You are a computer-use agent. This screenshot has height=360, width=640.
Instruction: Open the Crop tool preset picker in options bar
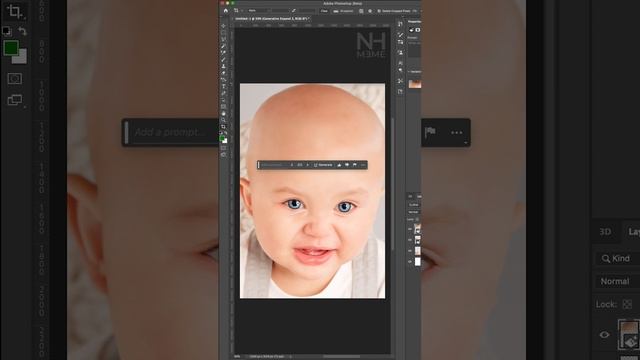[x=238, y=11]
